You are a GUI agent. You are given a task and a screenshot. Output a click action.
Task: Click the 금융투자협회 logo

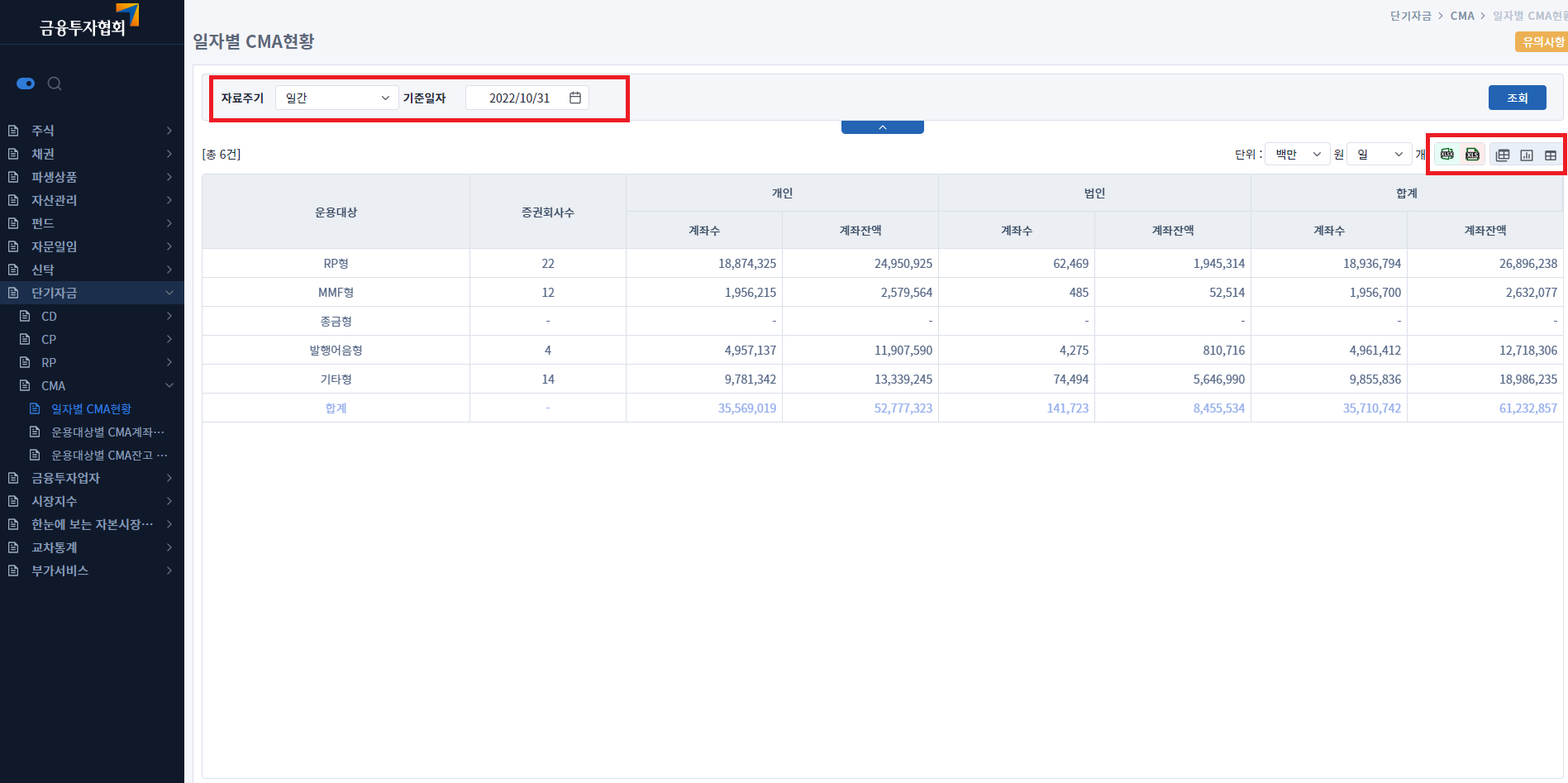pyautogui.click(x=89, y=21)
